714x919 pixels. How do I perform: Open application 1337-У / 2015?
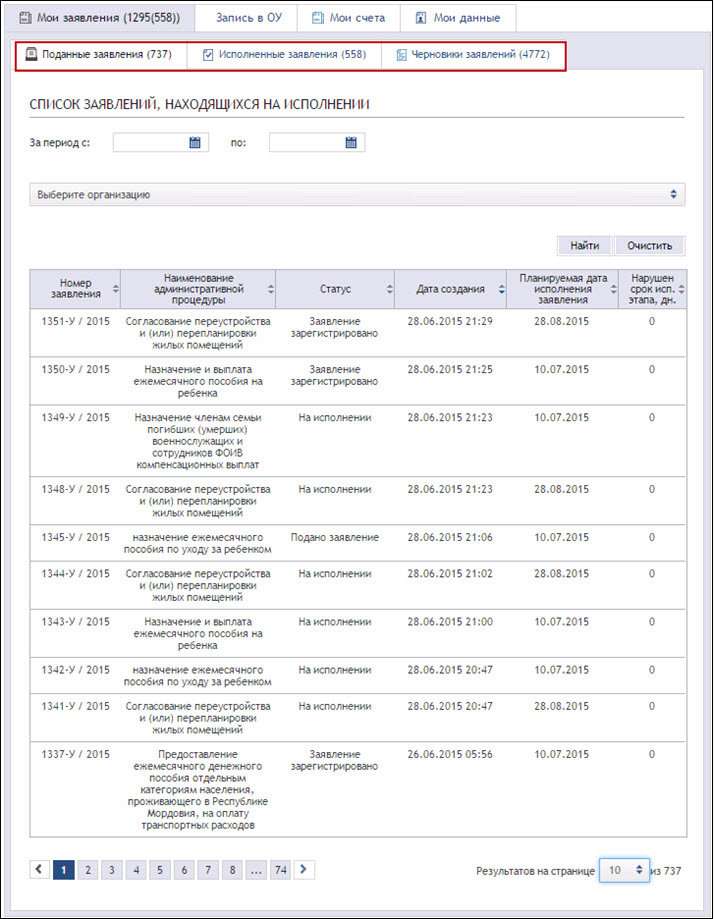pyautogui.click(x=75, y=754)
